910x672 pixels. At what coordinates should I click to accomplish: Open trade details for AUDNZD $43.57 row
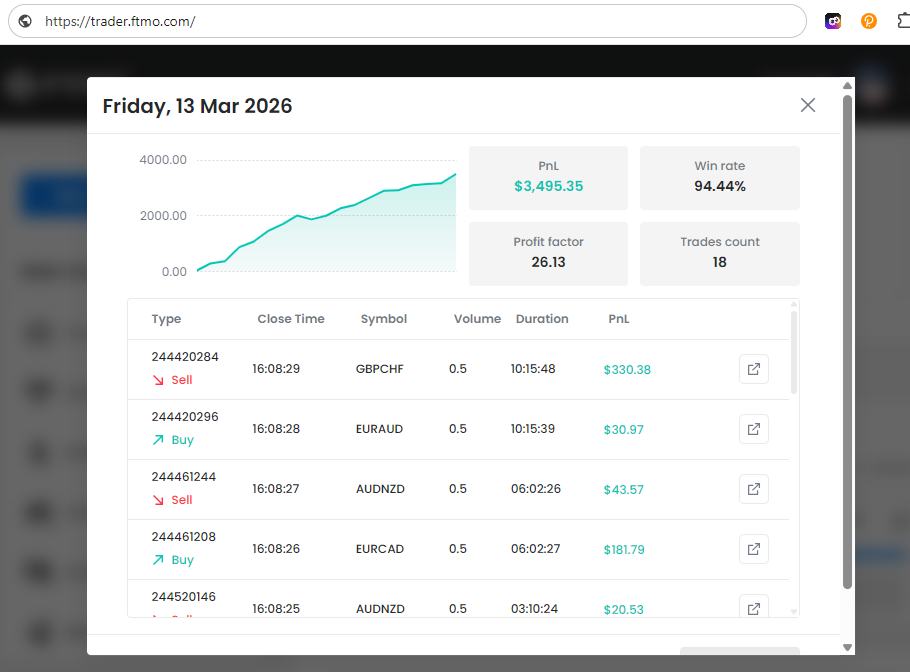(x=754, y=489)
